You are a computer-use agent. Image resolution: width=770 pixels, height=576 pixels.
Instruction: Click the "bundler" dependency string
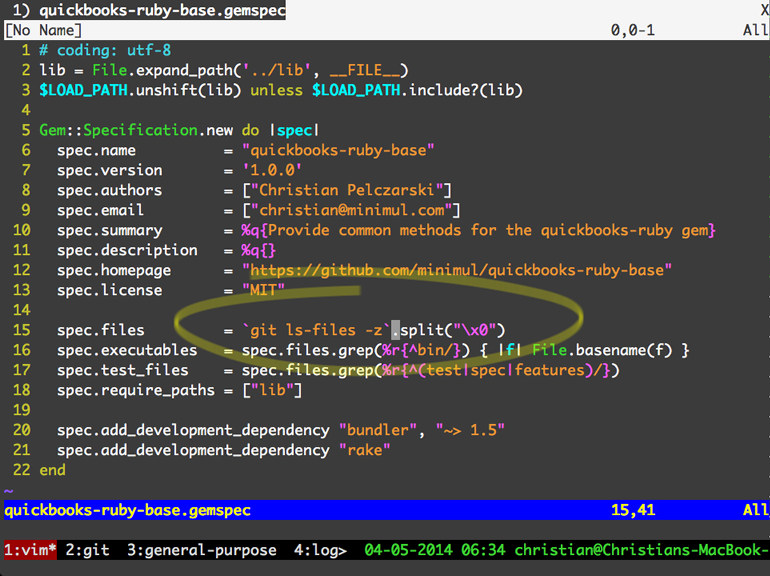[x=378, y=430]
